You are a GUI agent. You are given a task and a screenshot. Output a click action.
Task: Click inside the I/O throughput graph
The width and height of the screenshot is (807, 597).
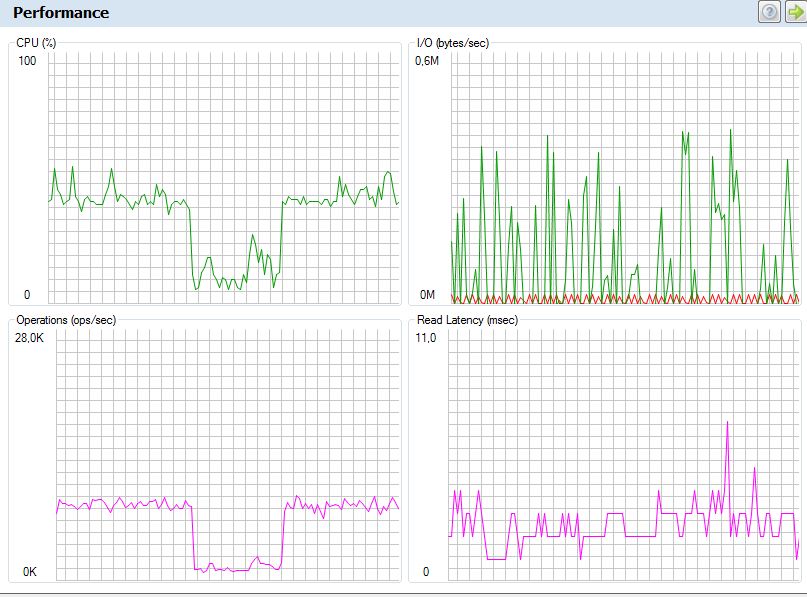click(625, 177)
